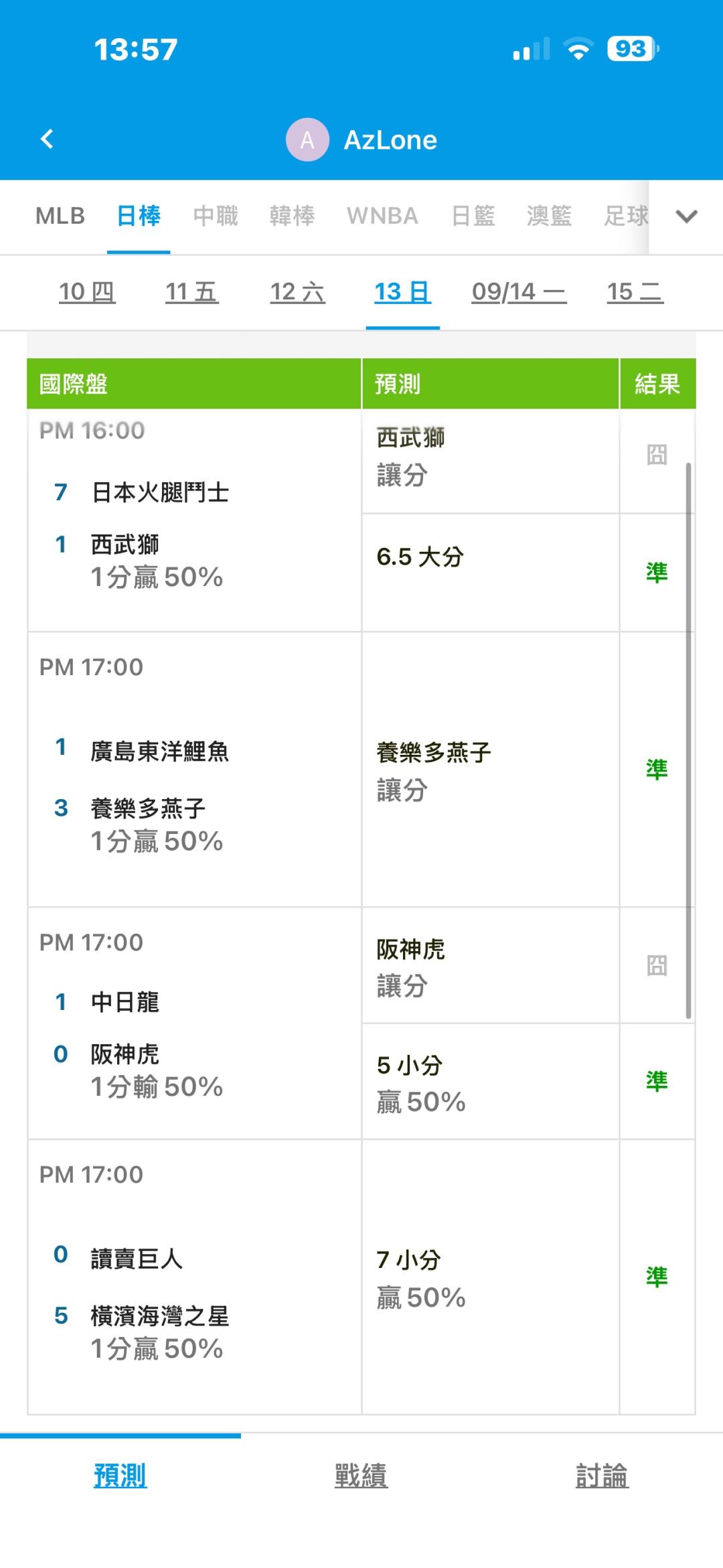Open the 韓棒 league tab
723x1568 pixels.
click(x=292, y=216)
